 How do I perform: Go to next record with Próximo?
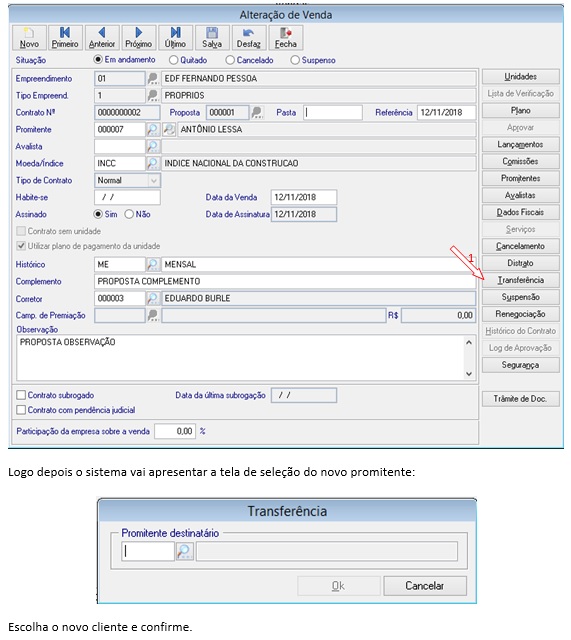(x=139, y=38)
